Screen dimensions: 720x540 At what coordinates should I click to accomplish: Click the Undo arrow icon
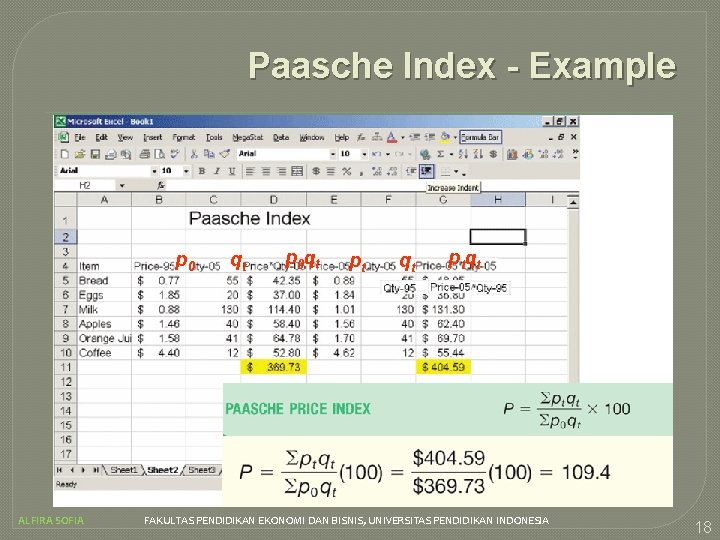click(376, 154)
